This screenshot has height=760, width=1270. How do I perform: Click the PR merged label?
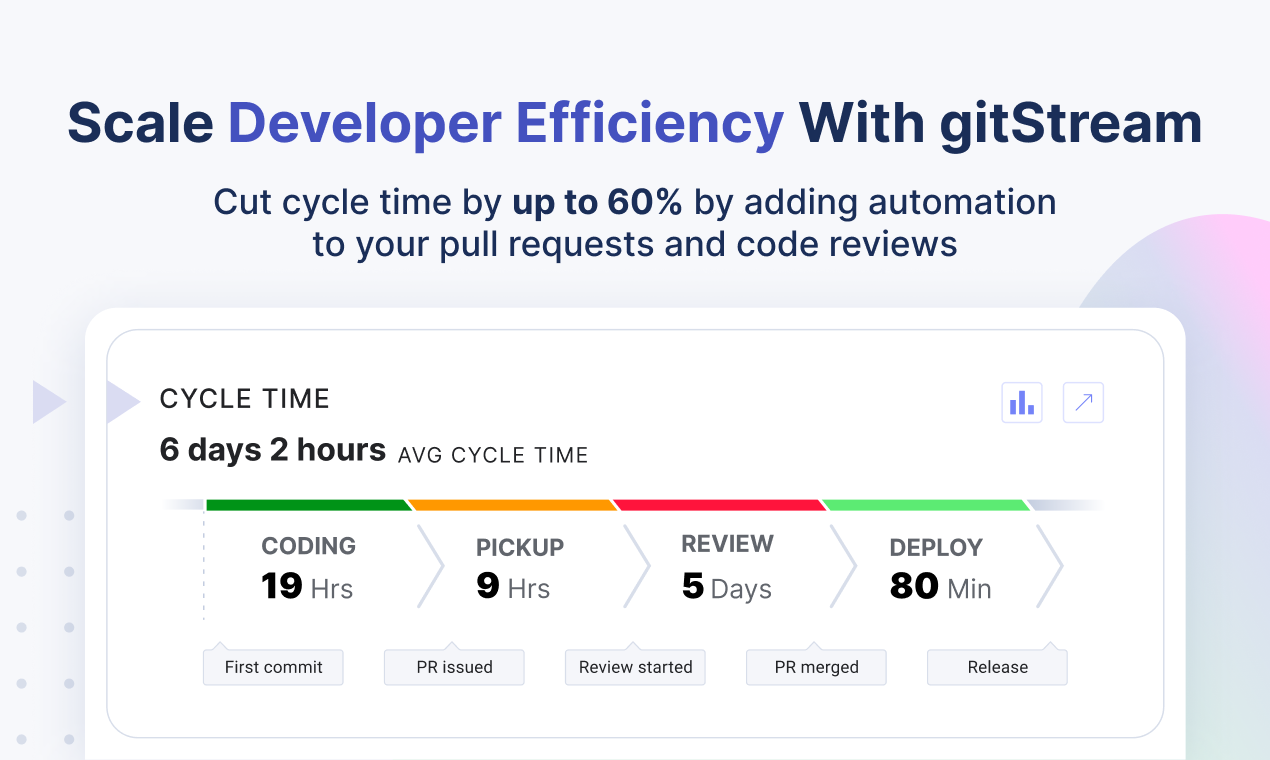pyautogui.click(x=816, y=667)
